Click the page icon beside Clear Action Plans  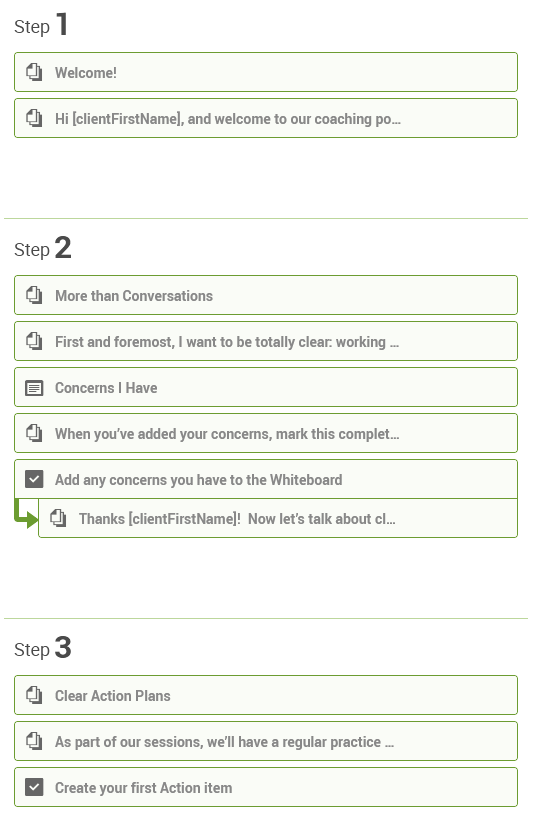click(34, 695)
